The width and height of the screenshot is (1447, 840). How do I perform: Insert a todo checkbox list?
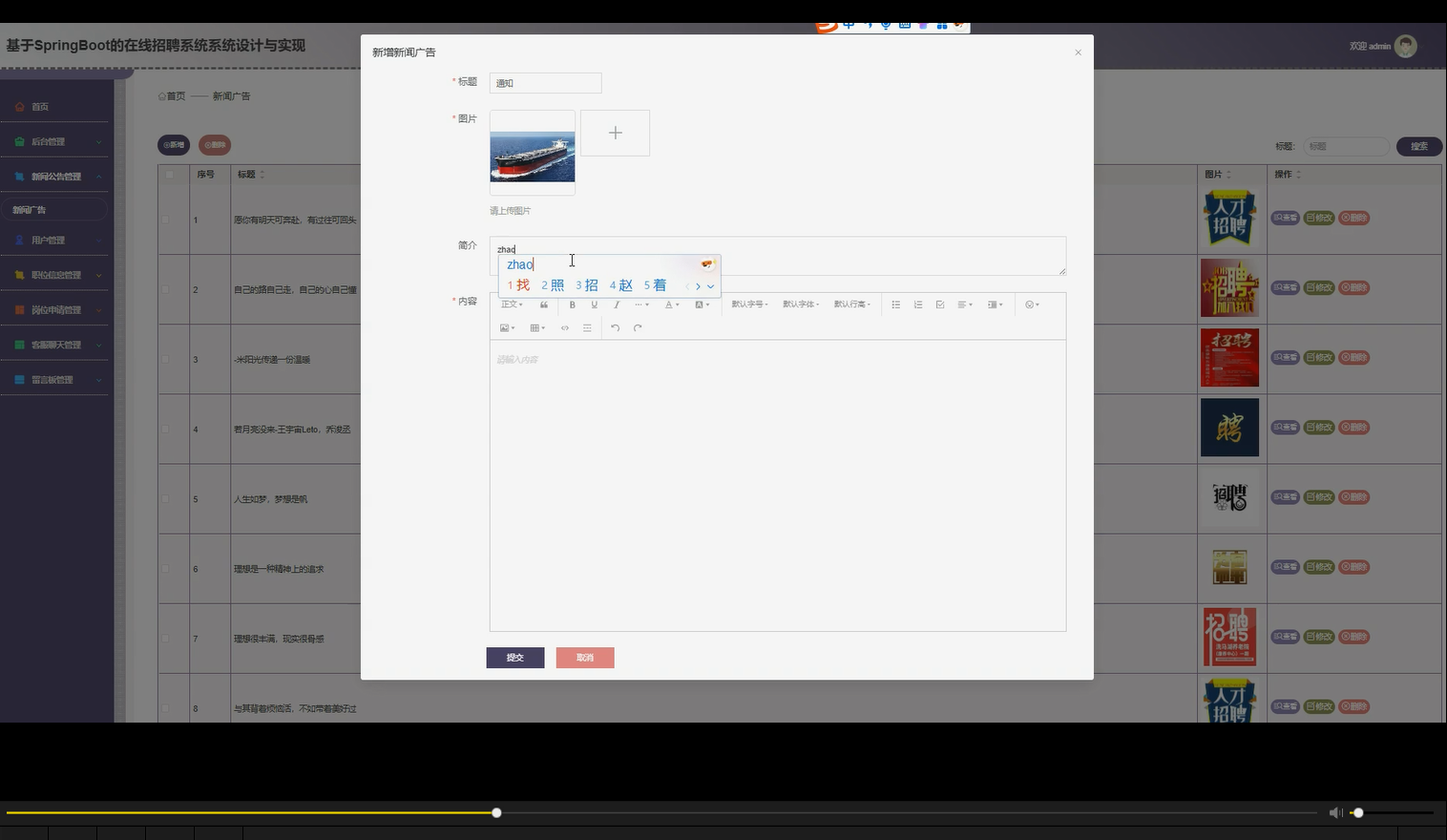pos(940,304)
